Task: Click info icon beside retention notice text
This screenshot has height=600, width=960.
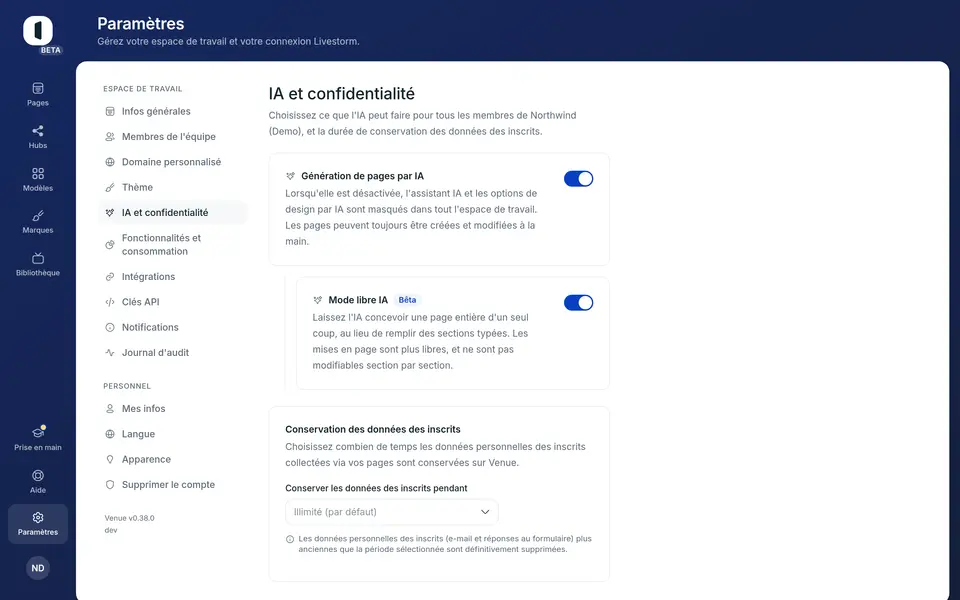Action: (x=290, y=539)
